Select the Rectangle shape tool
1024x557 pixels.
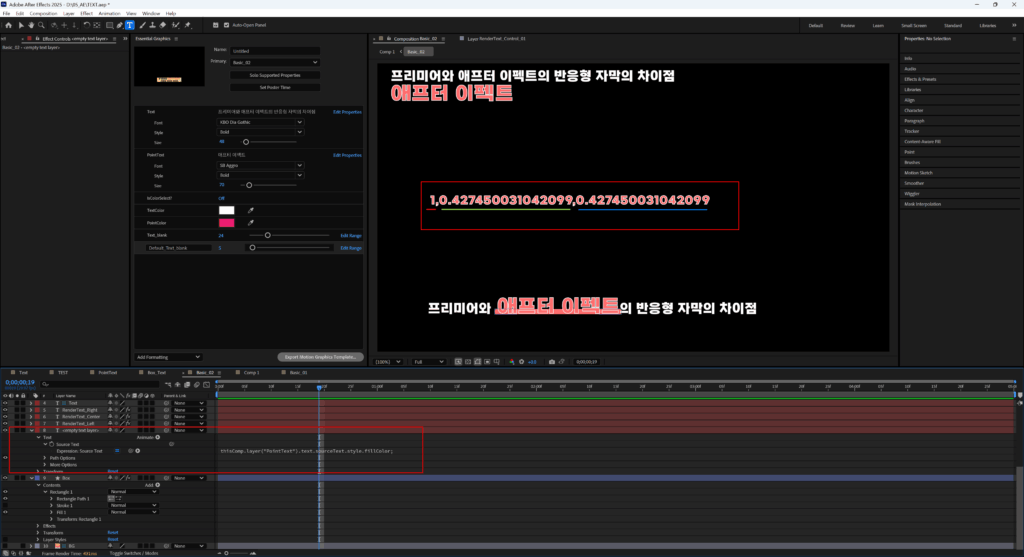click(x=109, y=25)
